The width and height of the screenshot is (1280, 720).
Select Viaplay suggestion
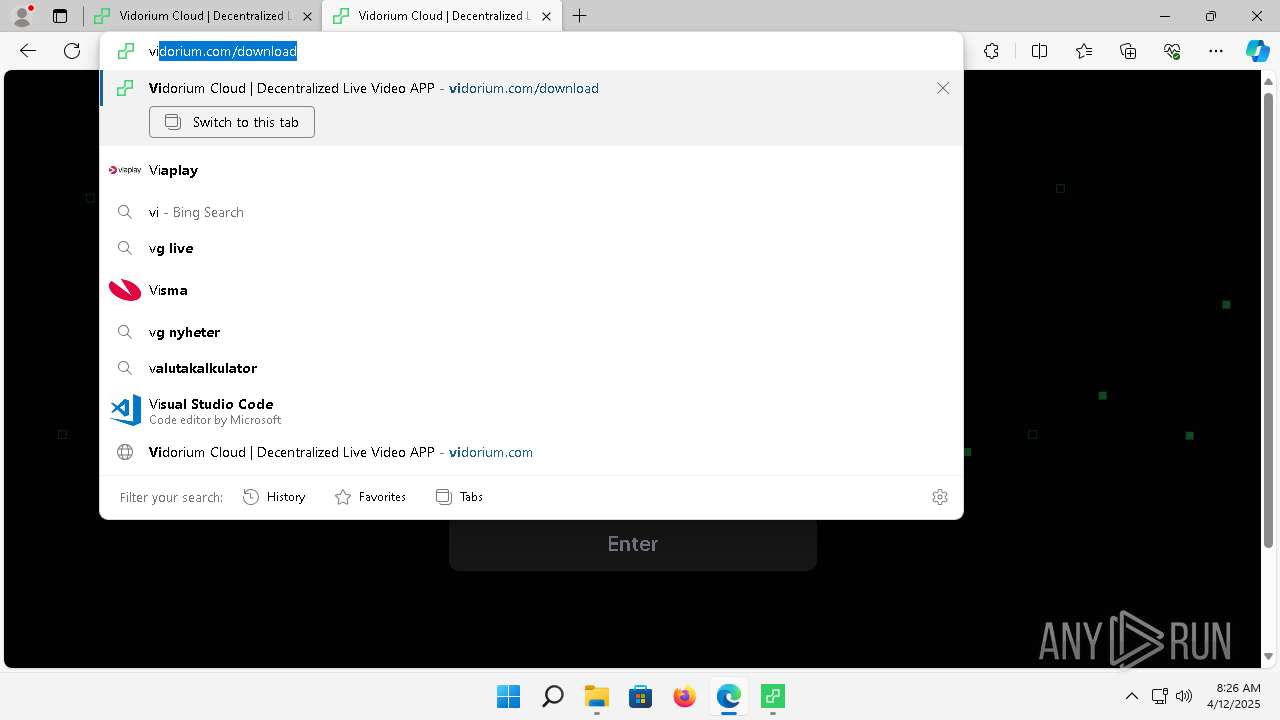point(531,170)
